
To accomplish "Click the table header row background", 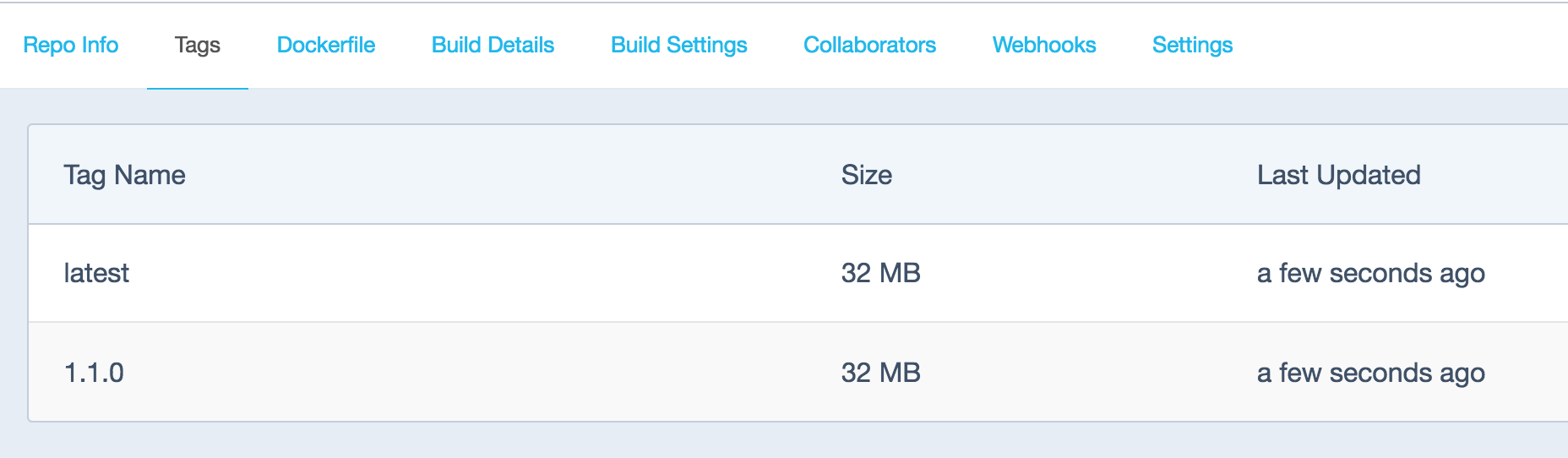I will [x=798, y=175].
